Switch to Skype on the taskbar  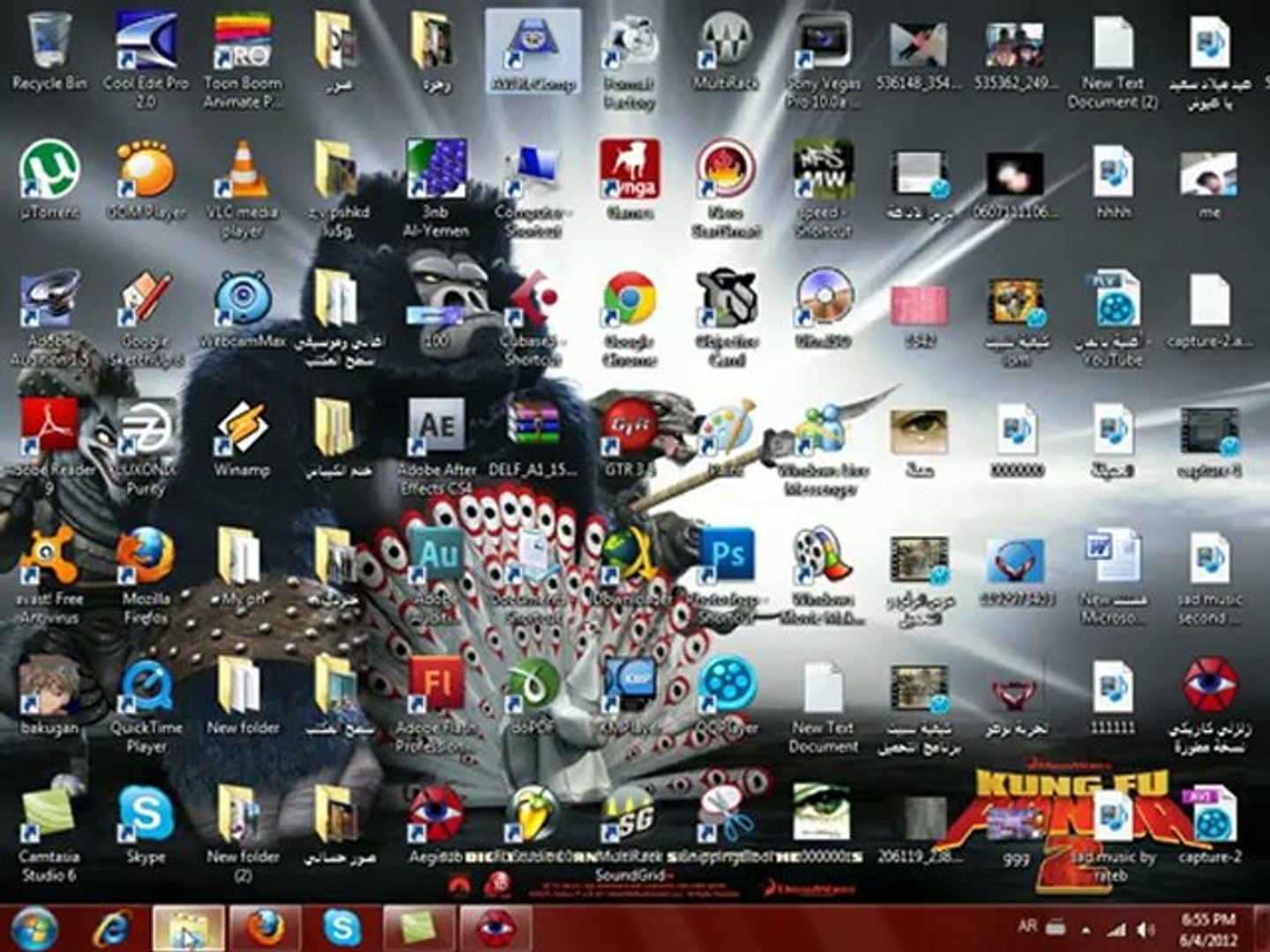(341, 927)
